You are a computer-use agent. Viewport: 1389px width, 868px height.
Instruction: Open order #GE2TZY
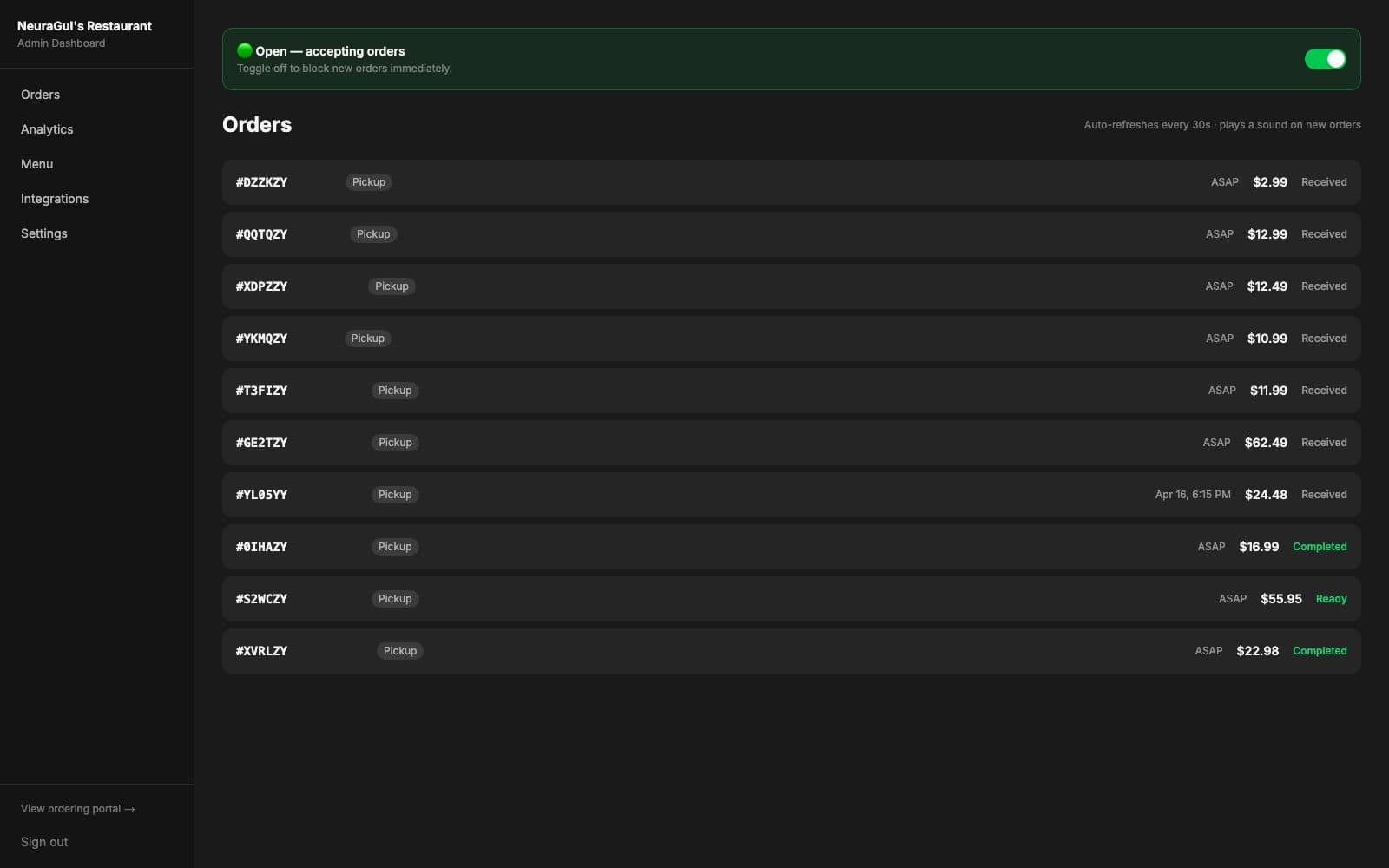(x=791, y=443)
